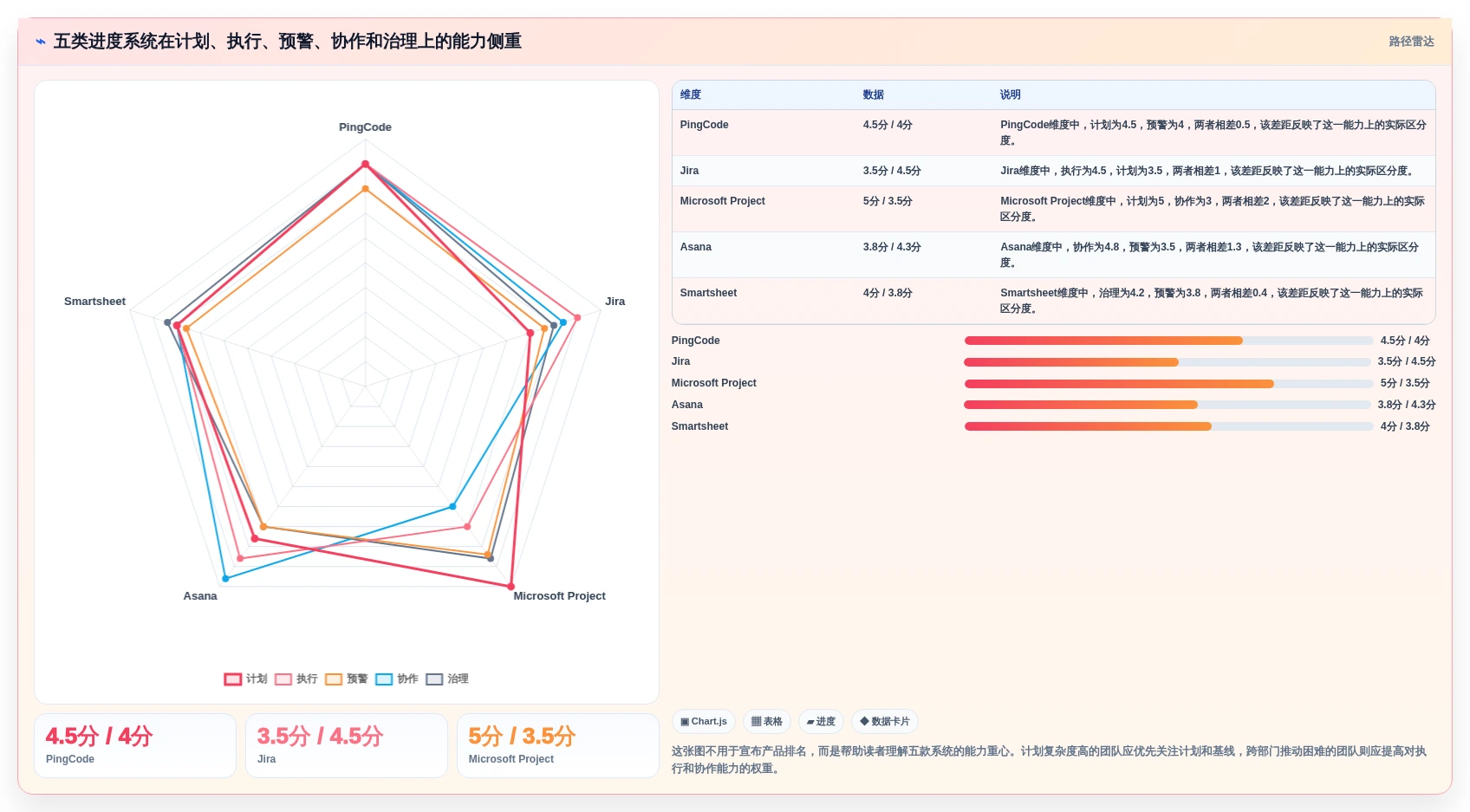Click the Jira radar axis label
This screenshot has width=1470, height=812.
click(615, 302)
